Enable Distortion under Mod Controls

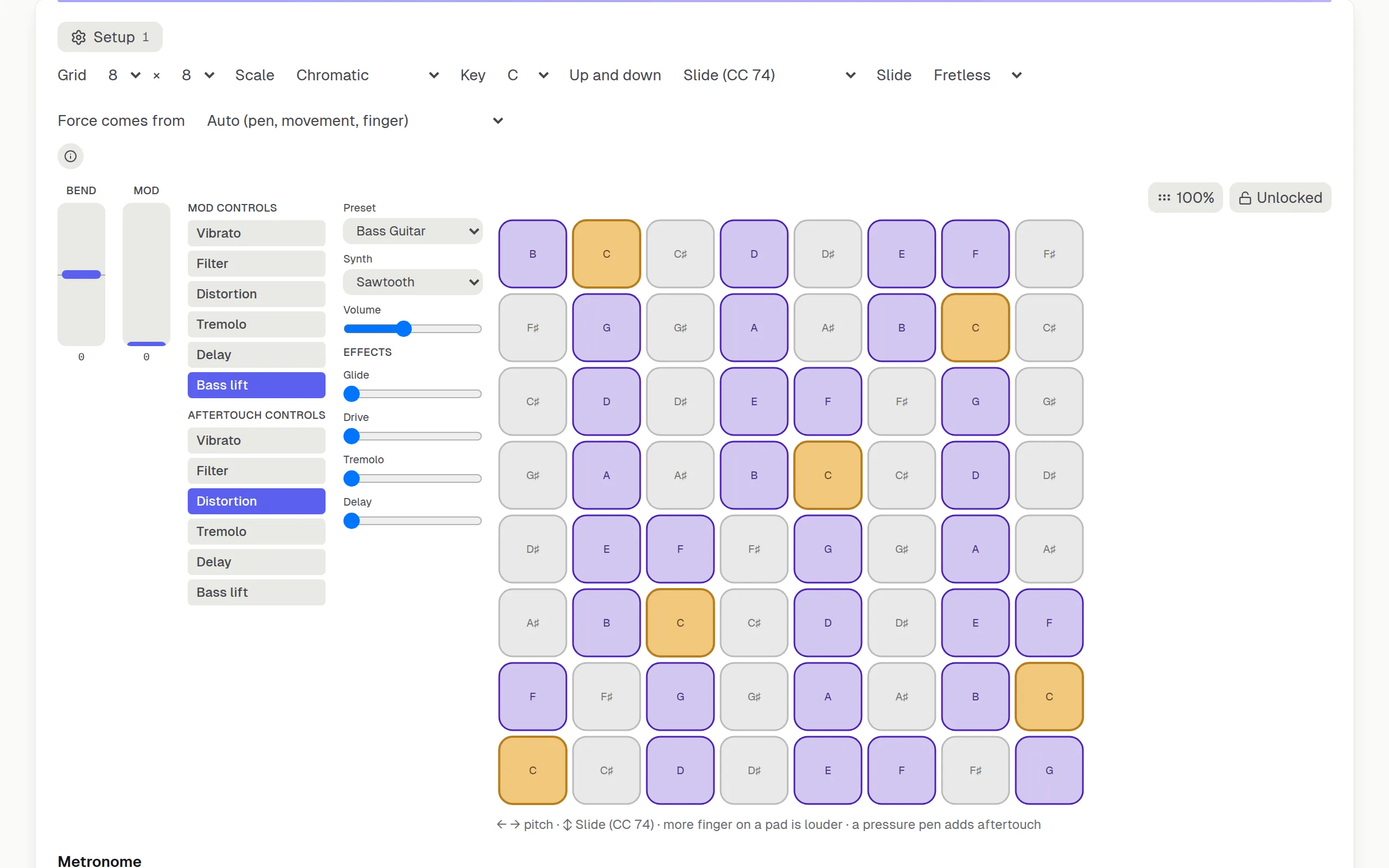pyautogui.click(x=257, y=294)
